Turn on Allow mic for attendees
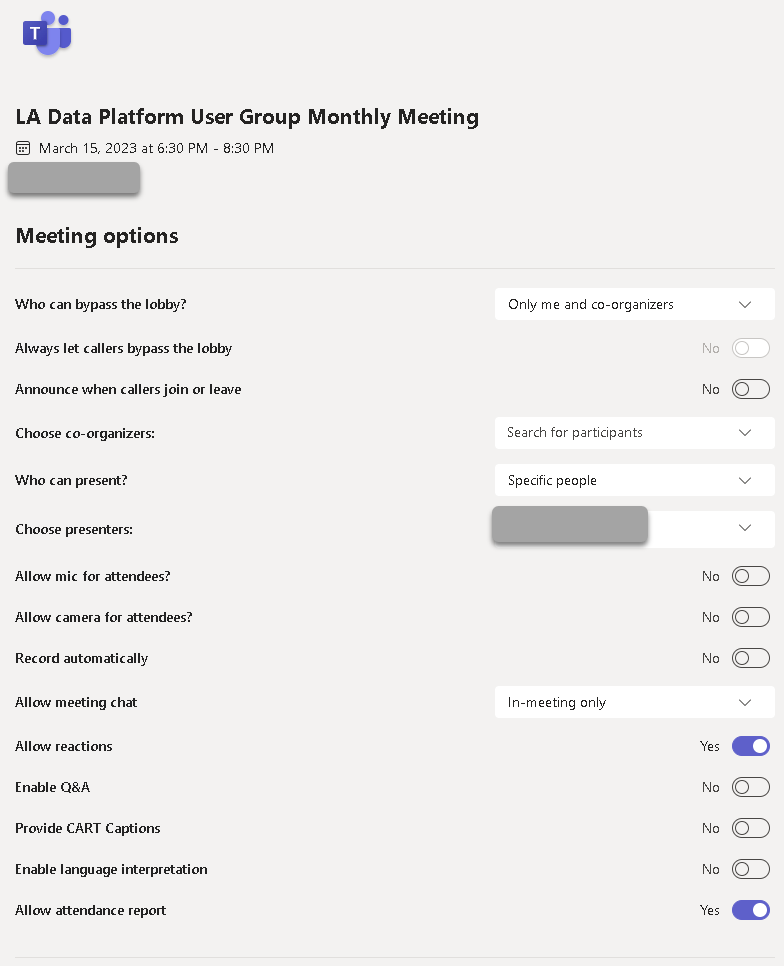784x966 pixels. [x=750, y=576]
